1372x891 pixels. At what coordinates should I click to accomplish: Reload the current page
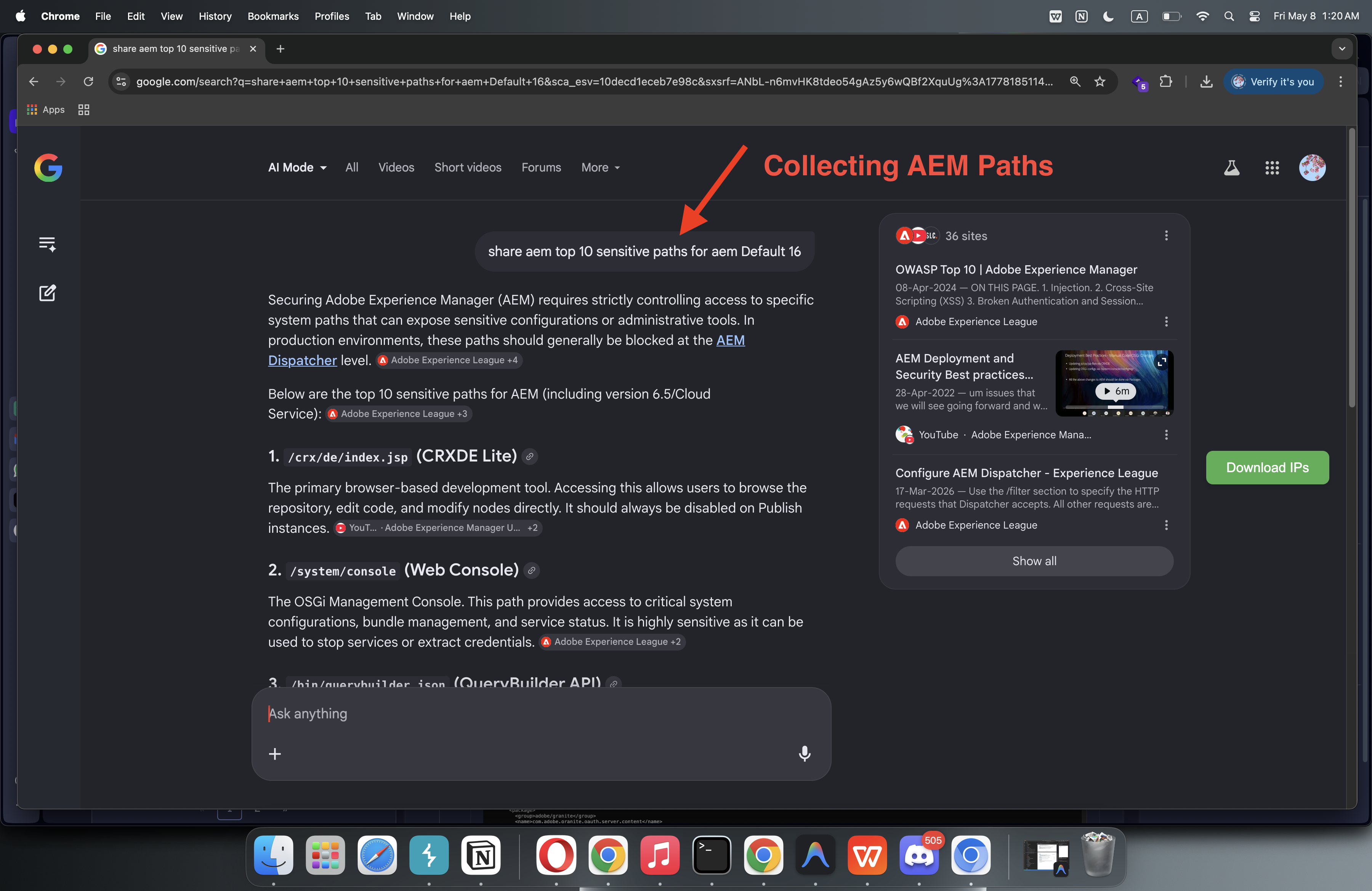(x=88, y=82)
